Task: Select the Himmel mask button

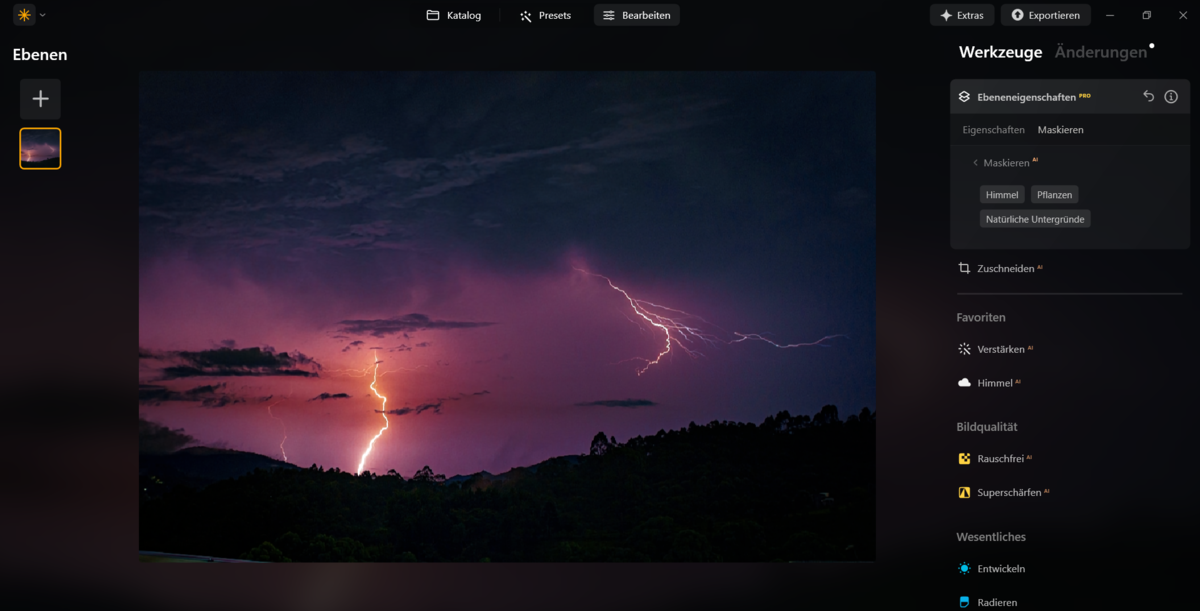Action: click(x=1001, y=195)
